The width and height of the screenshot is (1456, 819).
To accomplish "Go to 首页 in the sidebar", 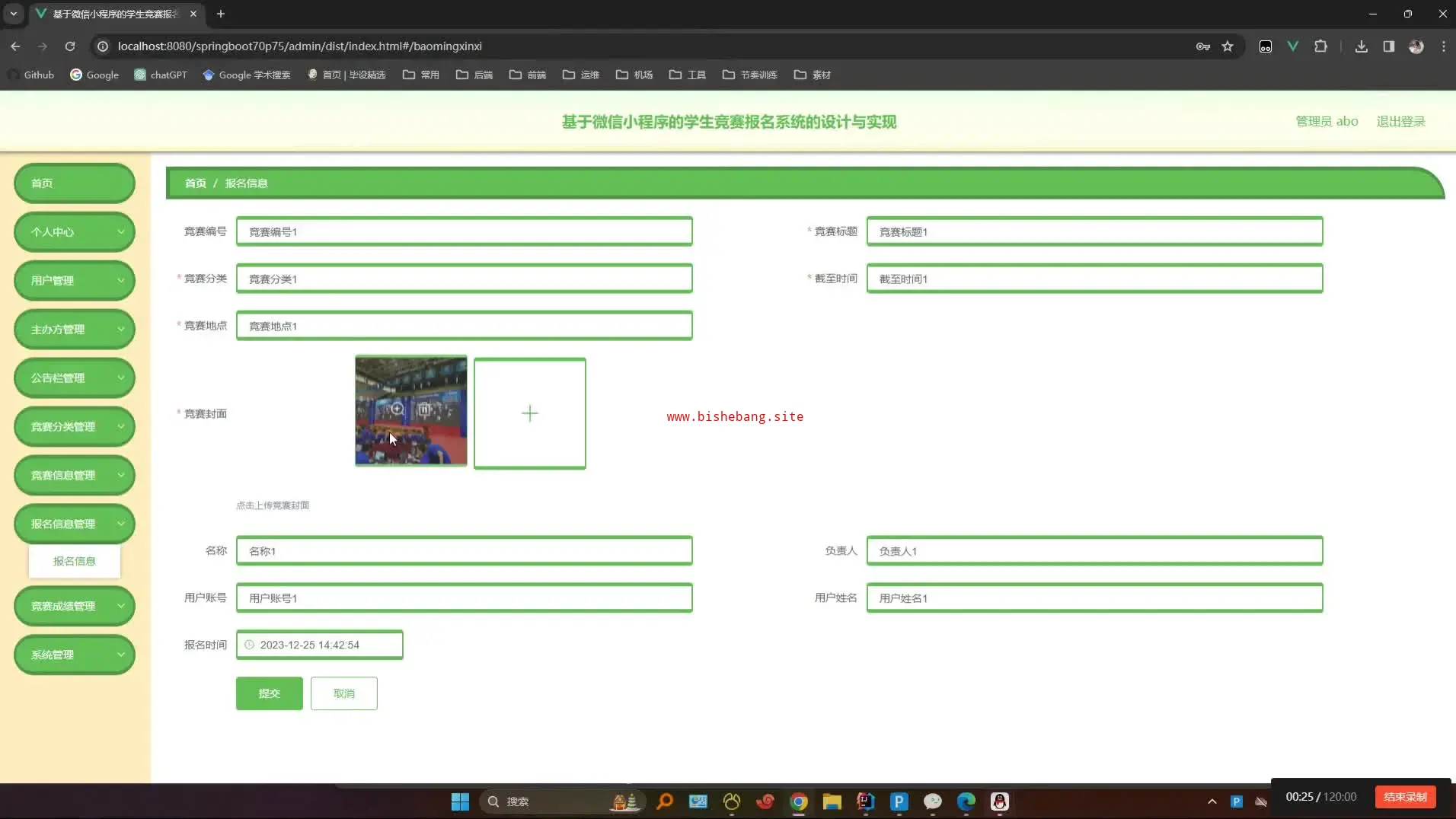I will point(75,183).
